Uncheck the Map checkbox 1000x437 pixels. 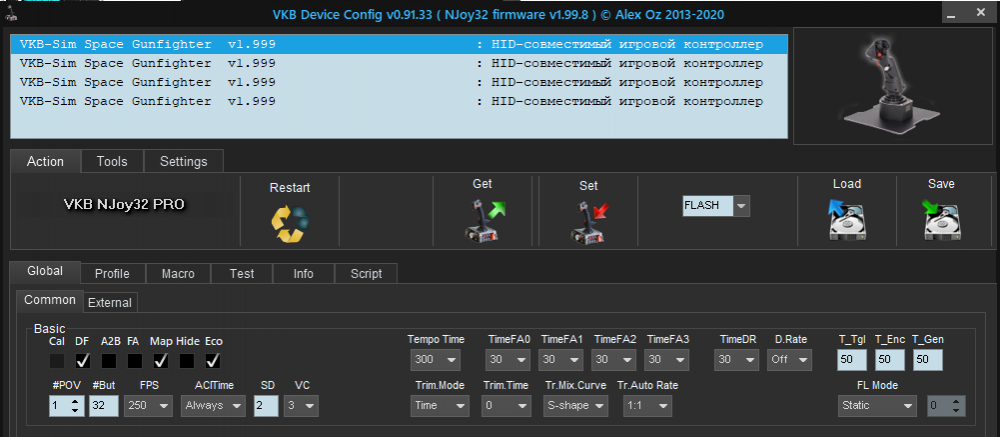pos(161,361)
